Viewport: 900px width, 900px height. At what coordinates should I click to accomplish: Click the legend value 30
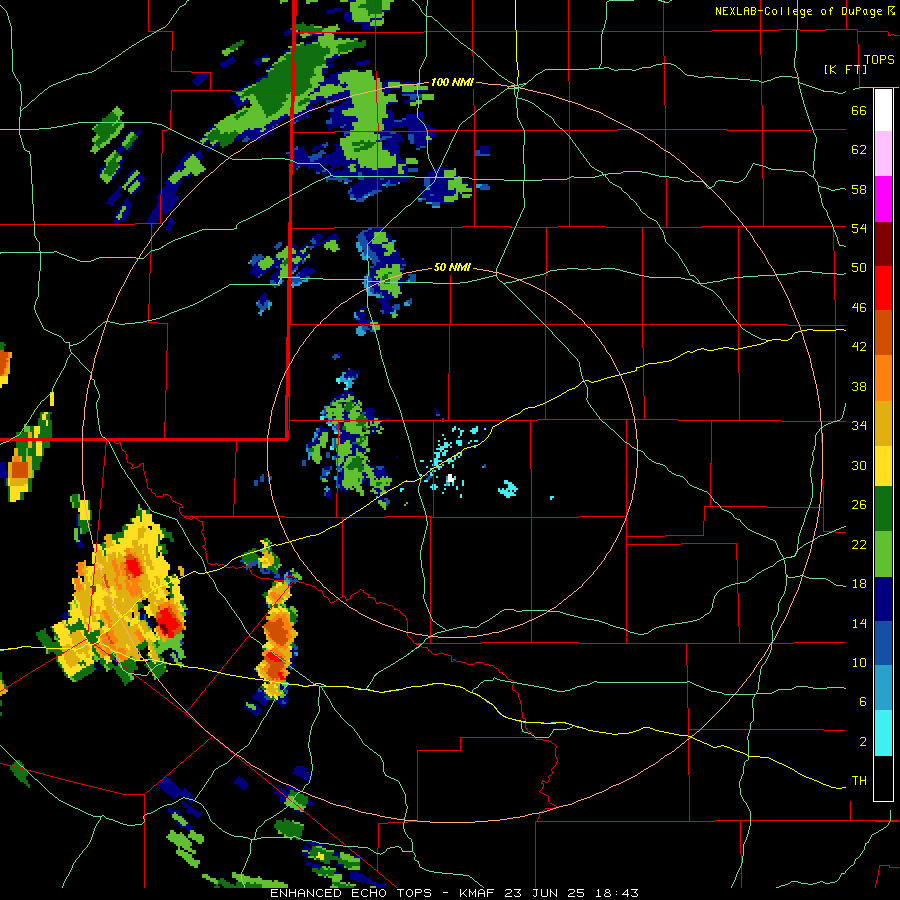(x=859, y=465)
